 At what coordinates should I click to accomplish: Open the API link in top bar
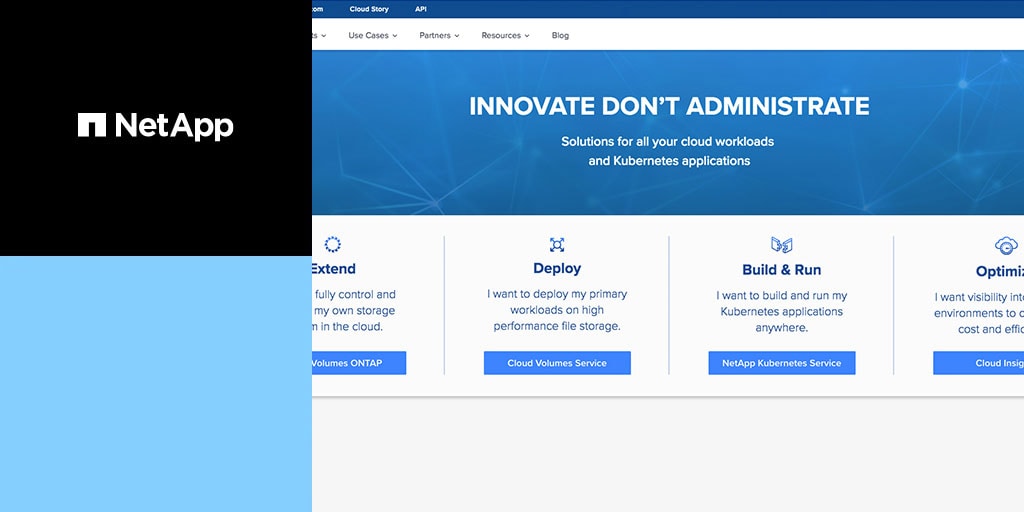421,9
